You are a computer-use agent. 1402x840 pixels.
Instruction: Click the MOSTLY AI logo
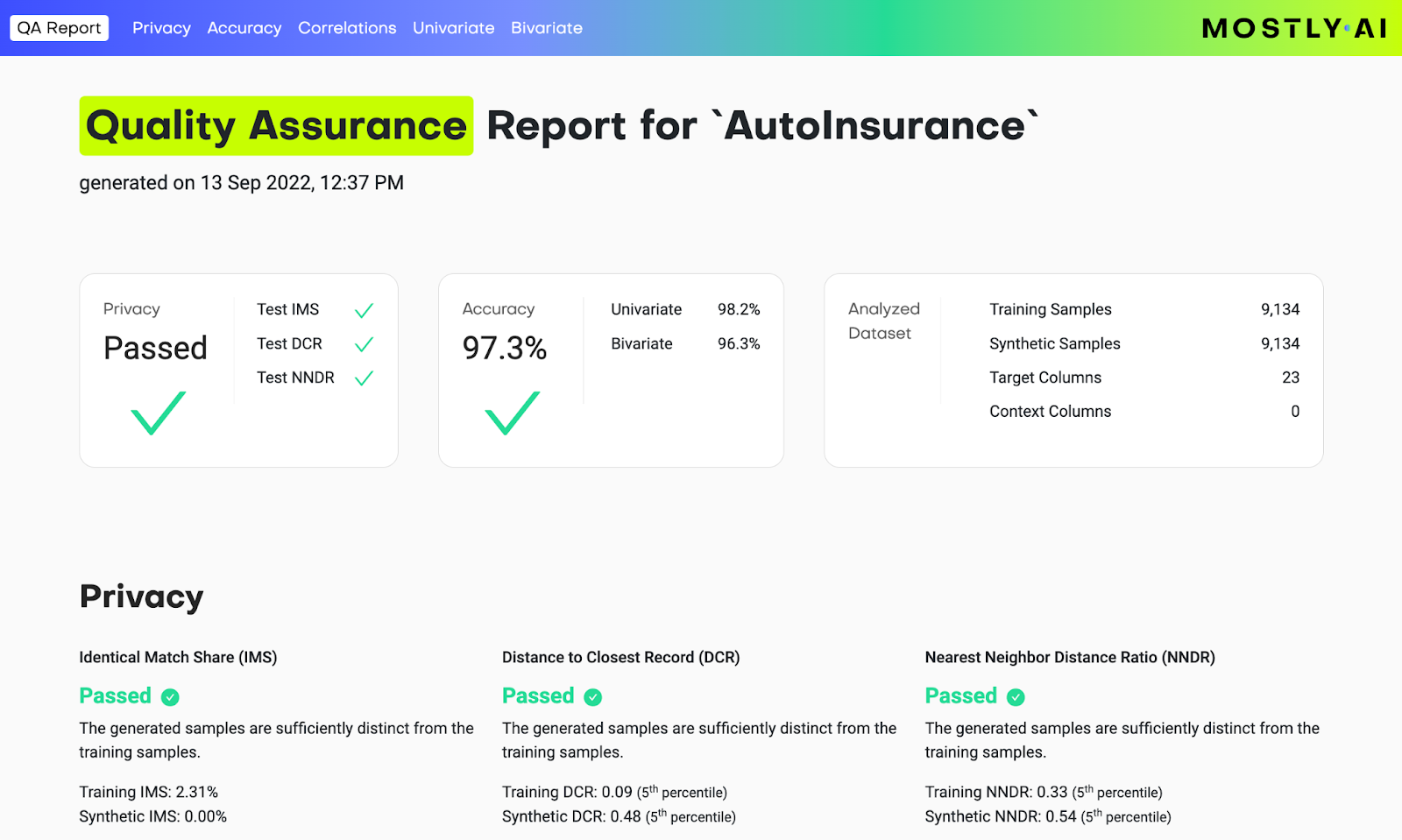point(1294,29)
